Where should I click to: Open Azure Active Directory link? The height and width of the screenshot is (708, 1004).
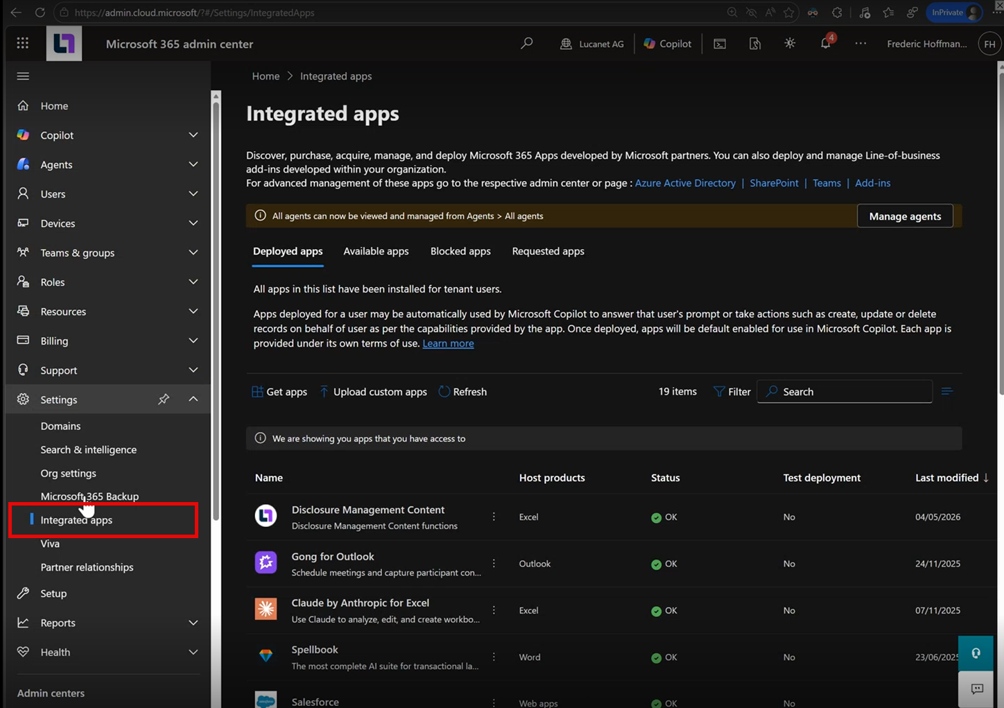685,183
